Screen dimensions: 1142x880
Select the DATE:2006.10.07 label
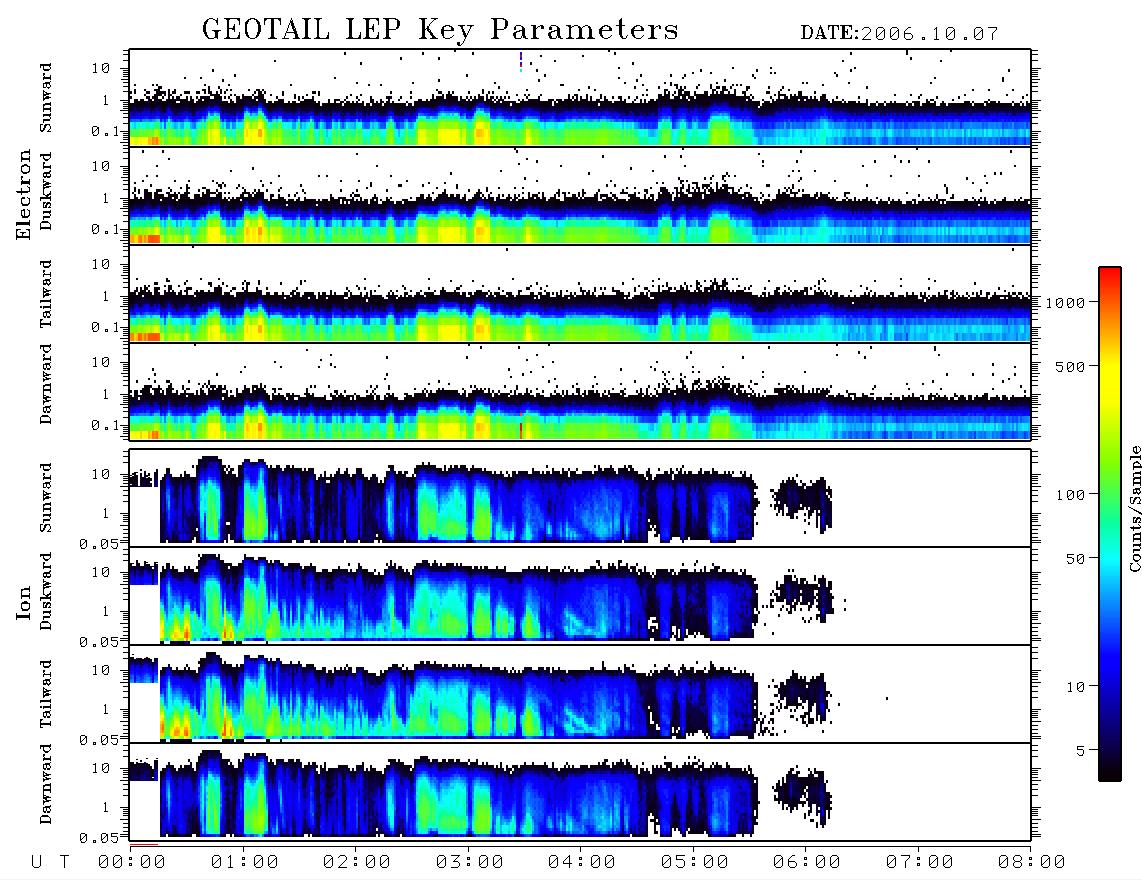899,34
